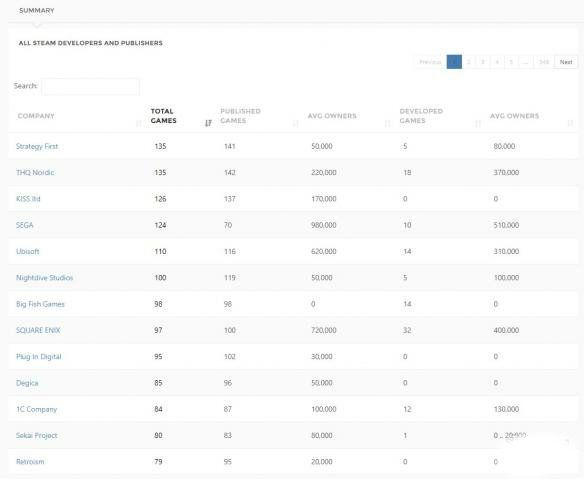The height and width of the screenshot is (479, 584).
Task: Sort by Developed Games column icon
Action: point(478,123)
